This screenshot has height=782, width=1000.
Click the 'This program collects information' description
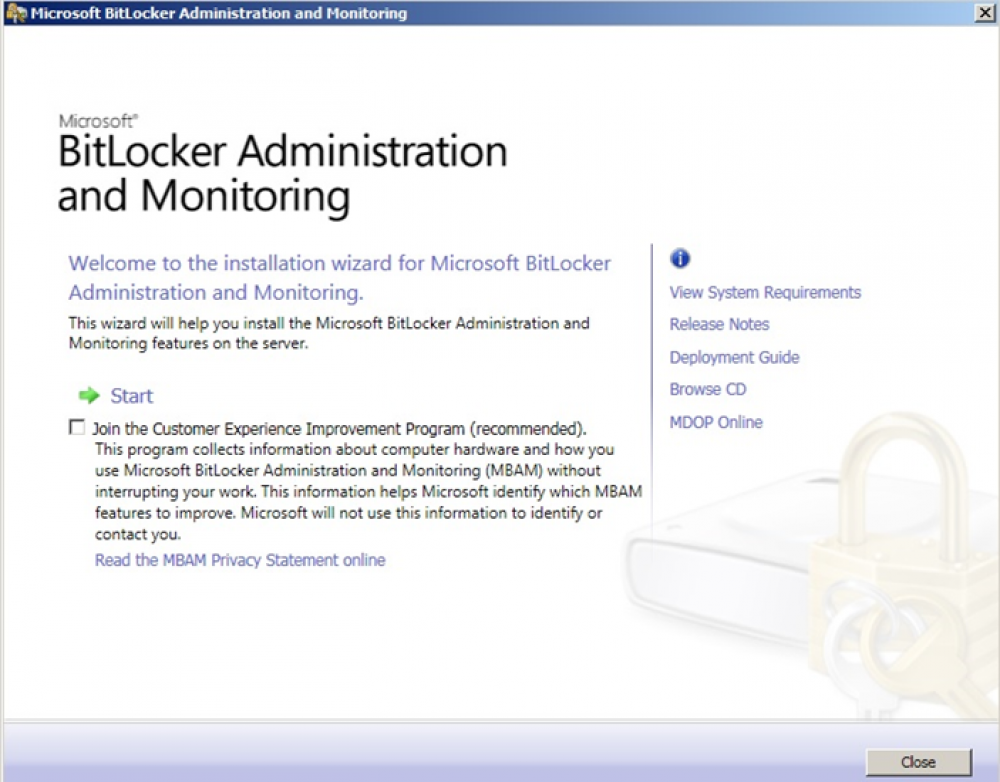pyautogui.click(x=368, y=491)
